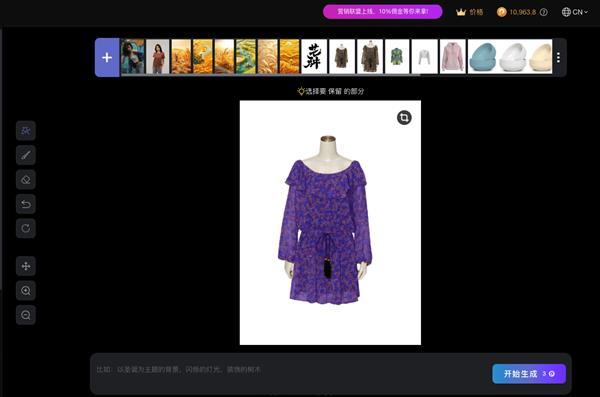Zoom in on the canvas
The width and height of the screenshot is (600, 397).
coord(26,291)
